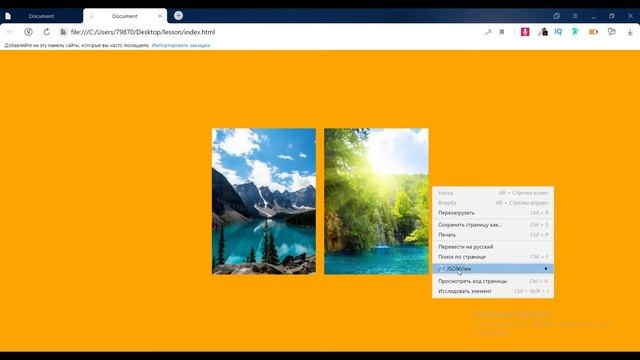The width and height of the screenshot is (640, 360).
Task: Choose Сохранить страницу как... in context menu
Action: pos(493,224)
